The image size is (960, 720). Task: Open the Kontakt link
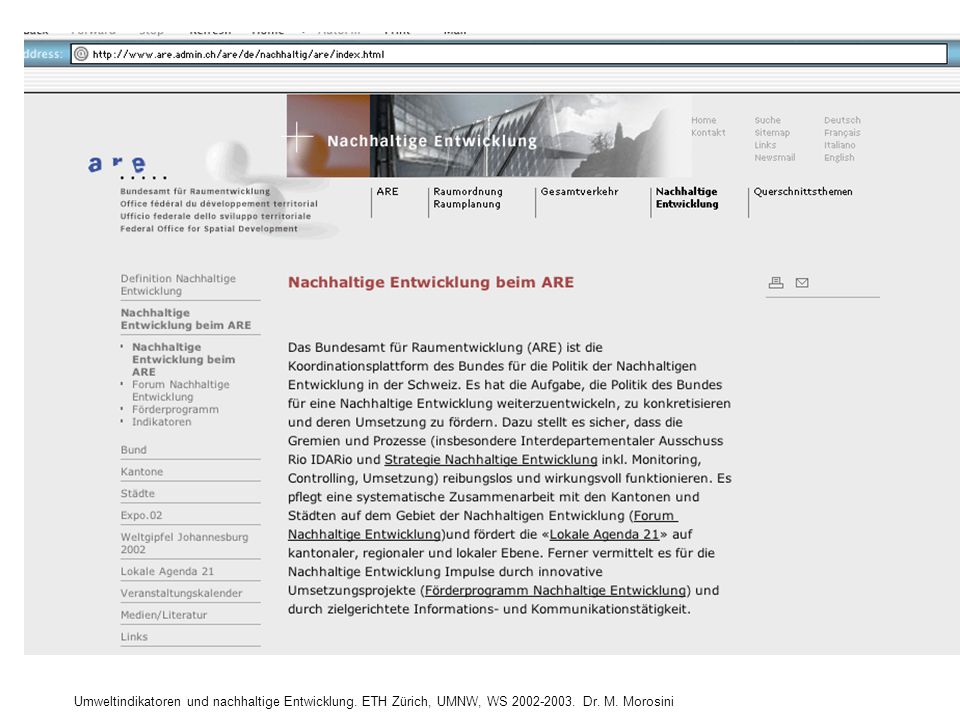point(708,132)
